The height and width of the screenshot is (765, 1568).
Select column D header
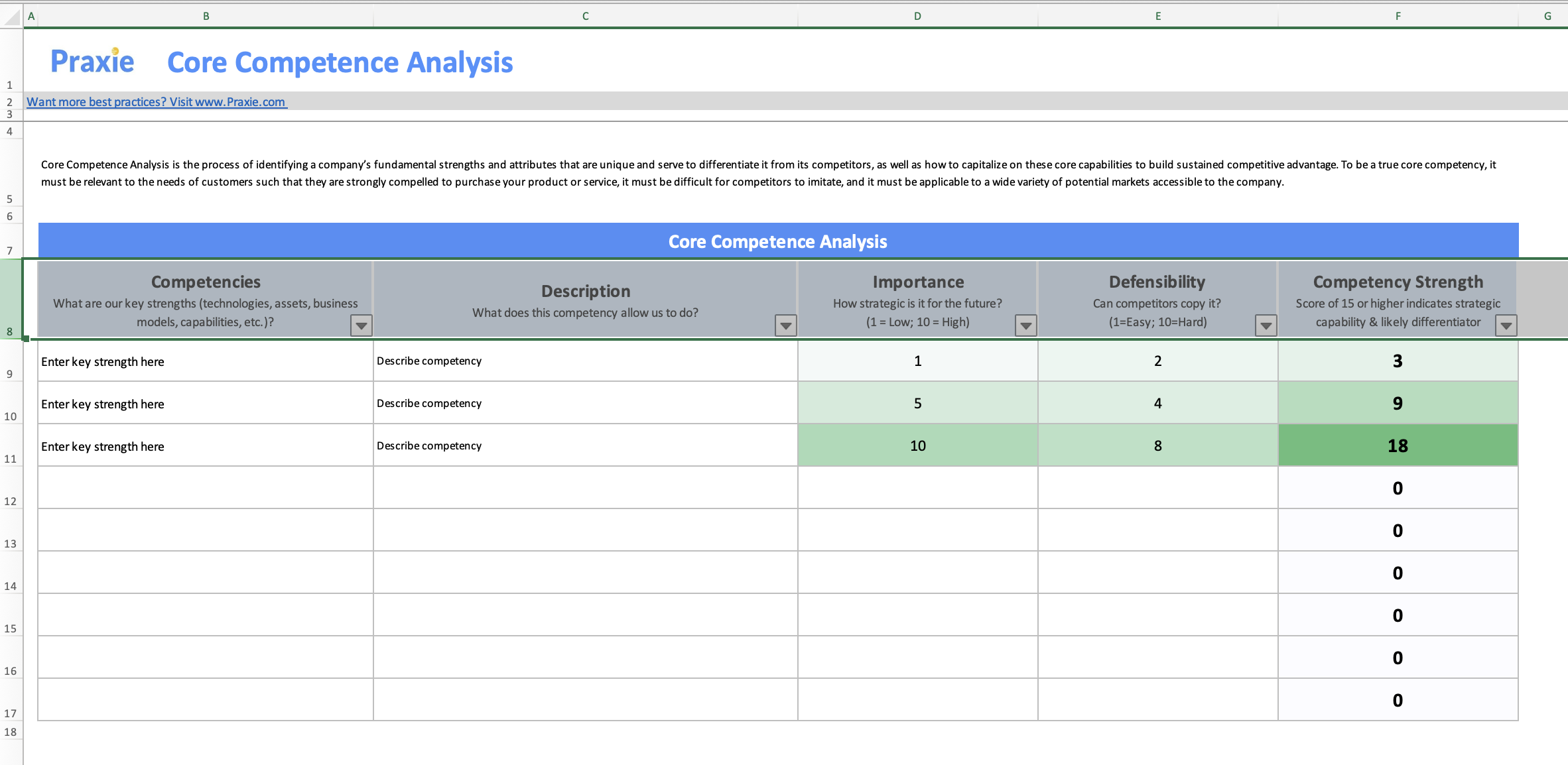point(917,16)
